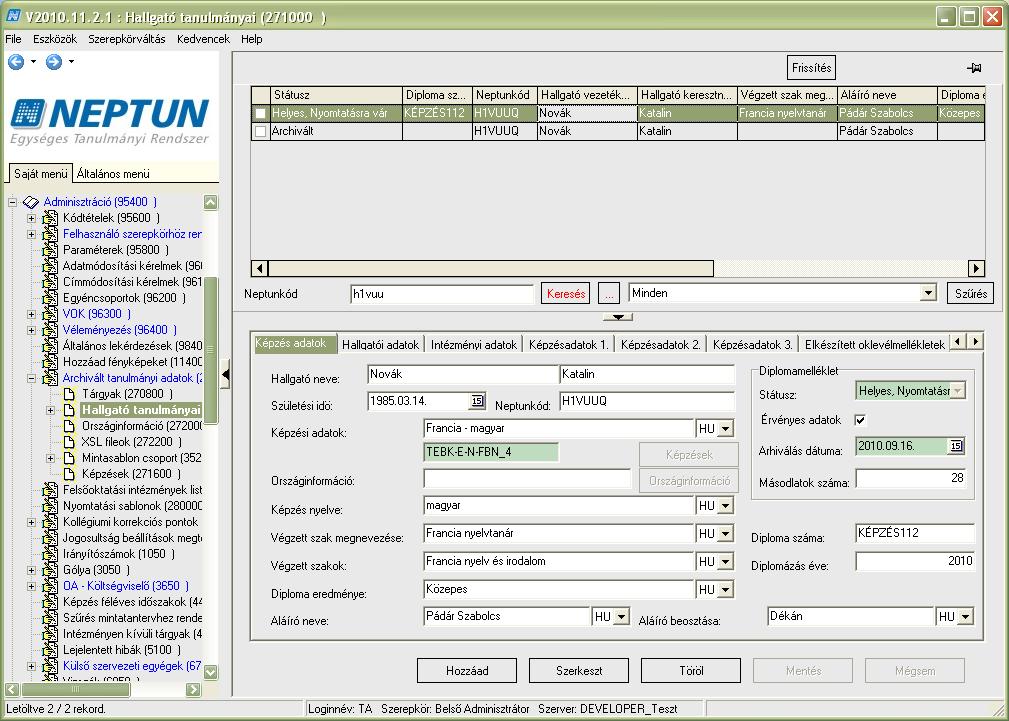Image resolution: width=1009 pixels, height=721 pixels.
Task: Click the Hozzáad button
Action: [467, 670]
